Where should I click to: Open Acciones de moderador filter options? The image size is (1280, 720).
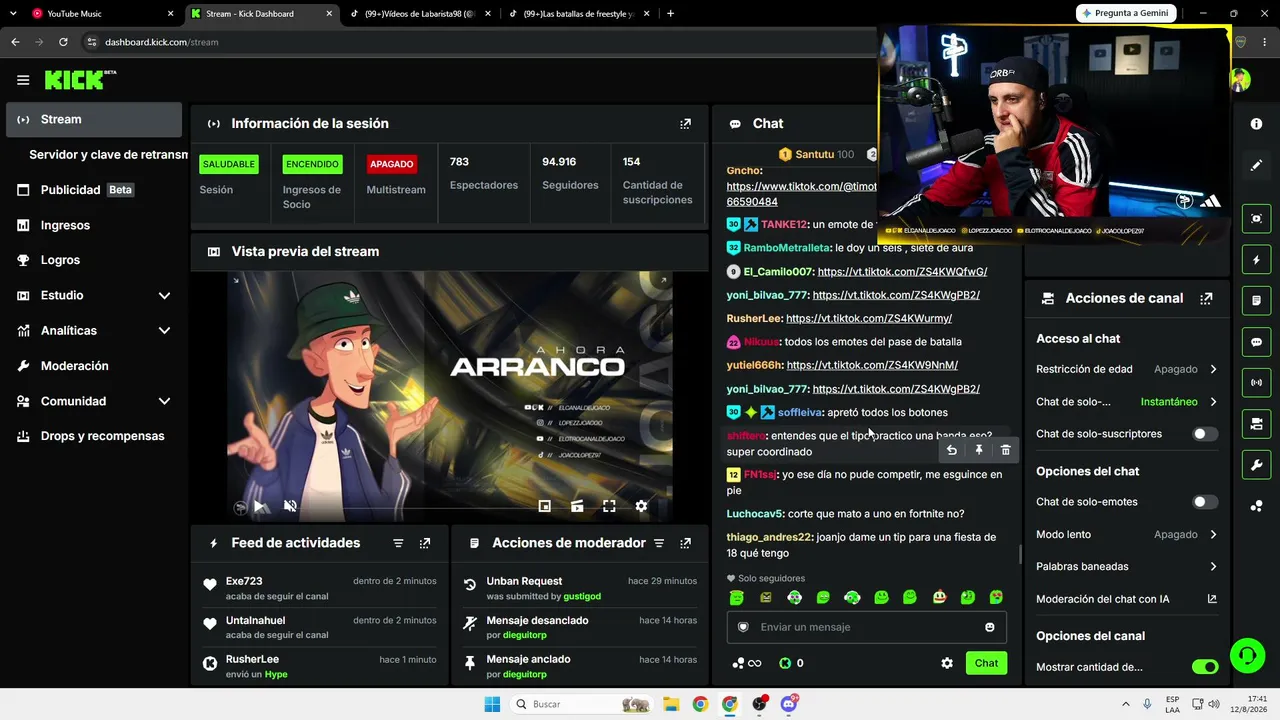coord(659,543)
